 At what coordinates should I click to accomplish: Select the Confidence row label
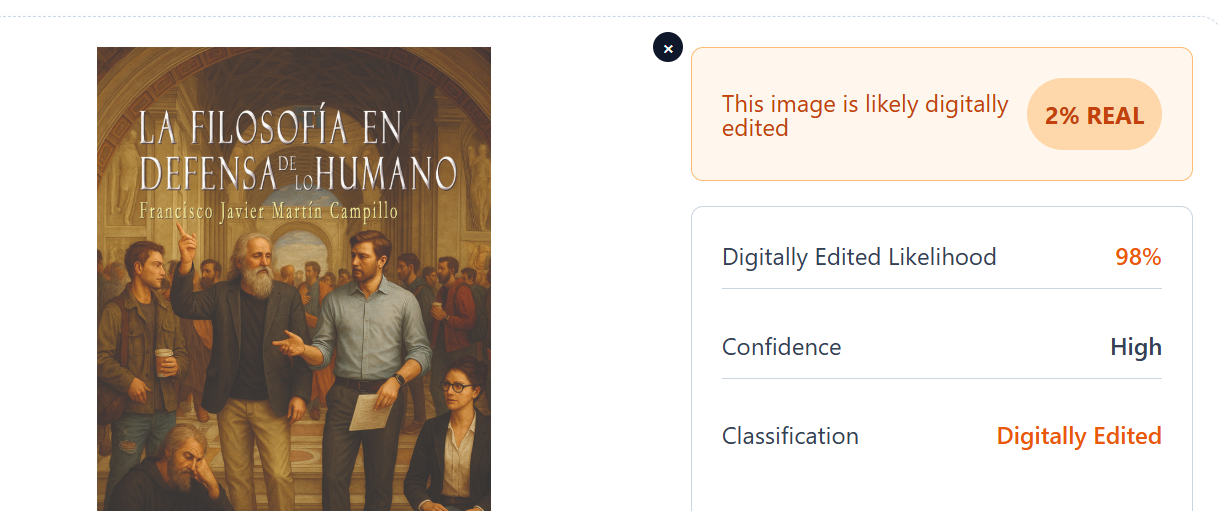(781, 347)
